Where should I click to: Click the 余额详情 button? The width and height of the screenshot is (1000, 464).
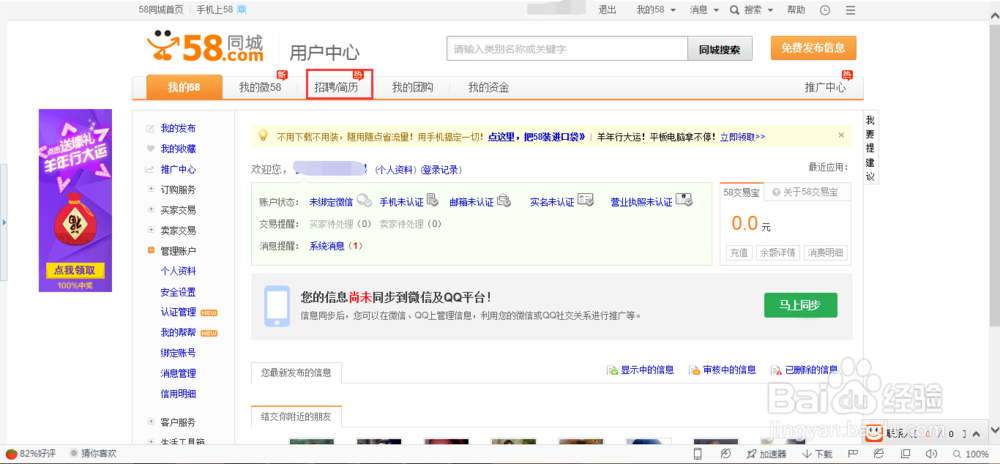click(778, 252)
